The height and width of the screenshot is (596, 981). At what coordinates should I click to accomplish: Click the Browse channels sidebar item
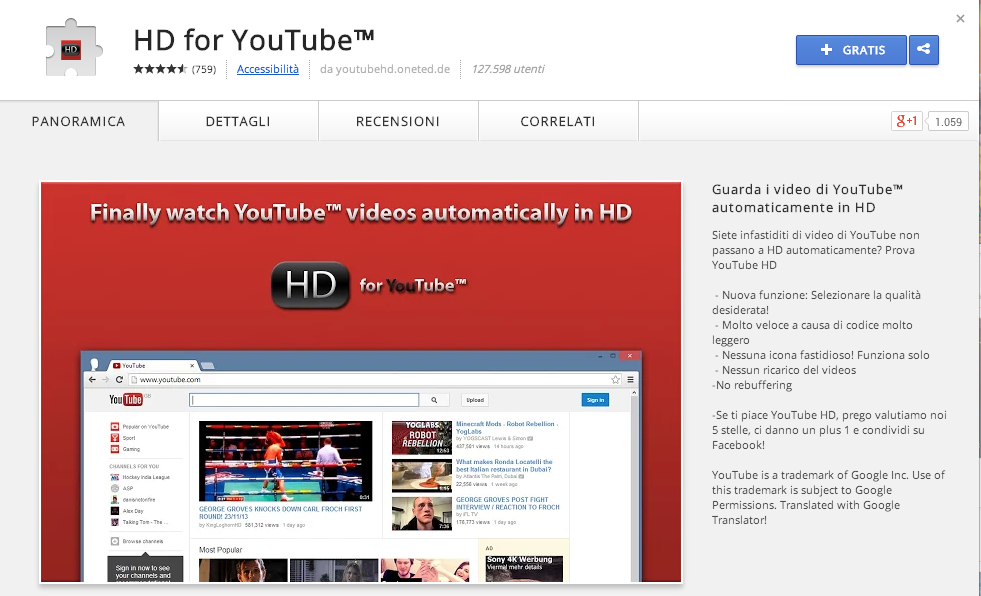137,541
